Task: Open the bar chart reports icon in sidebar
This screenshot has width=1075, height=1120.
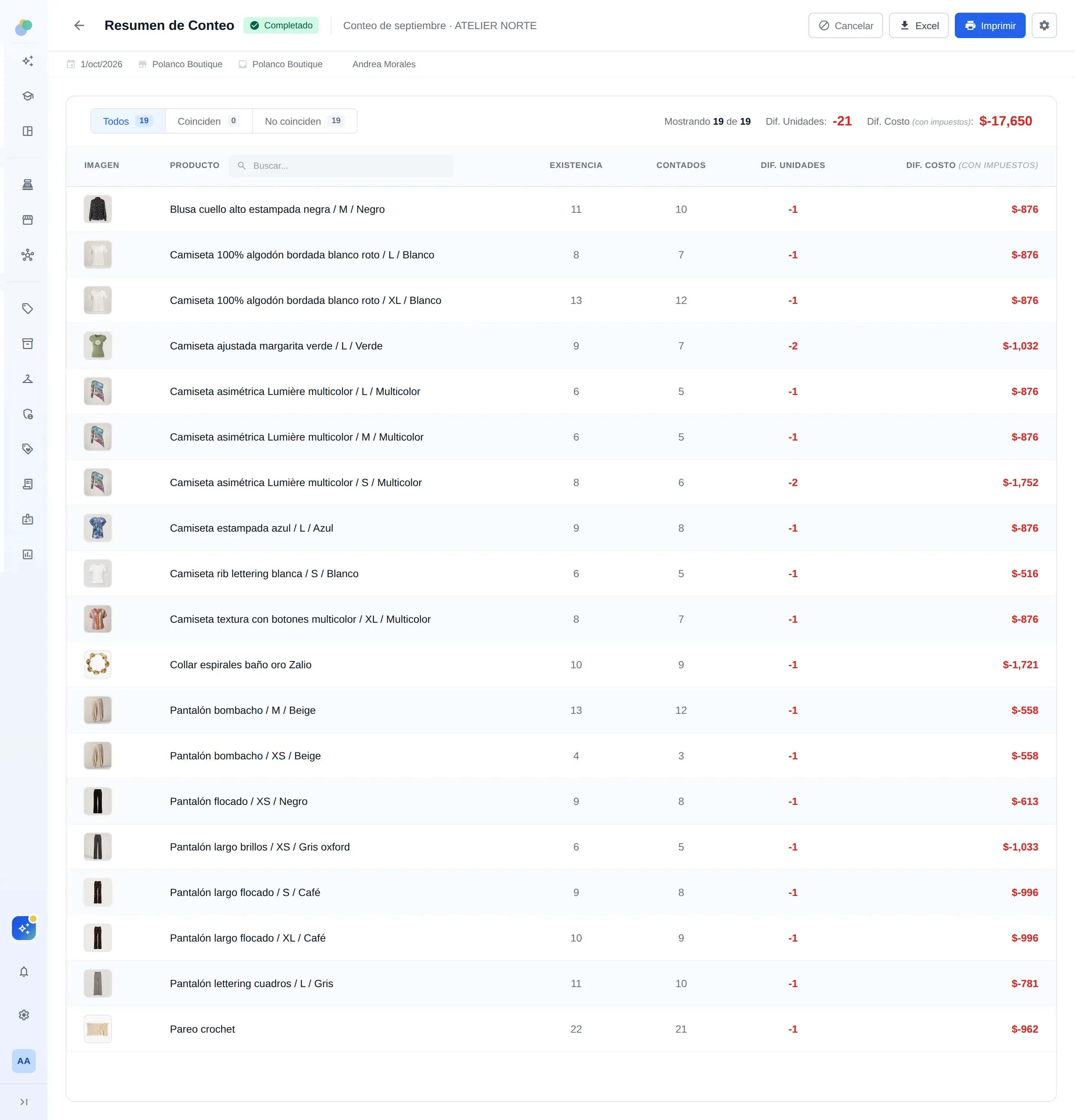Action: click(27, 554)
